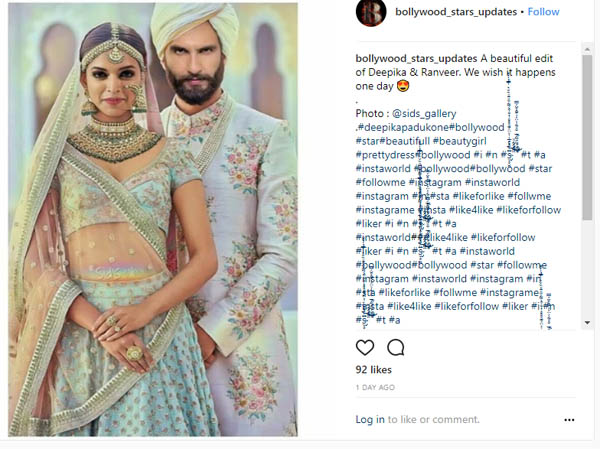600x449 pixels.
Task: Click the bollywood_stars_updates profile avatar
Action: pos(371,12)
